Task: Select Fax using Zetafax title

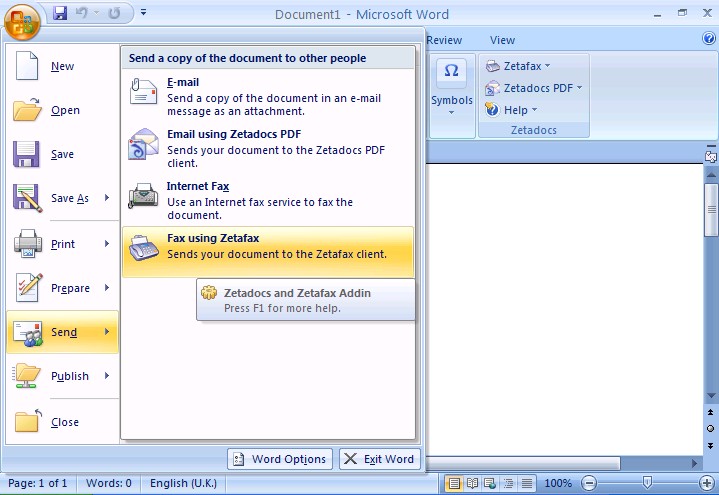Action: pyautogui.click(x=213, y=238)
